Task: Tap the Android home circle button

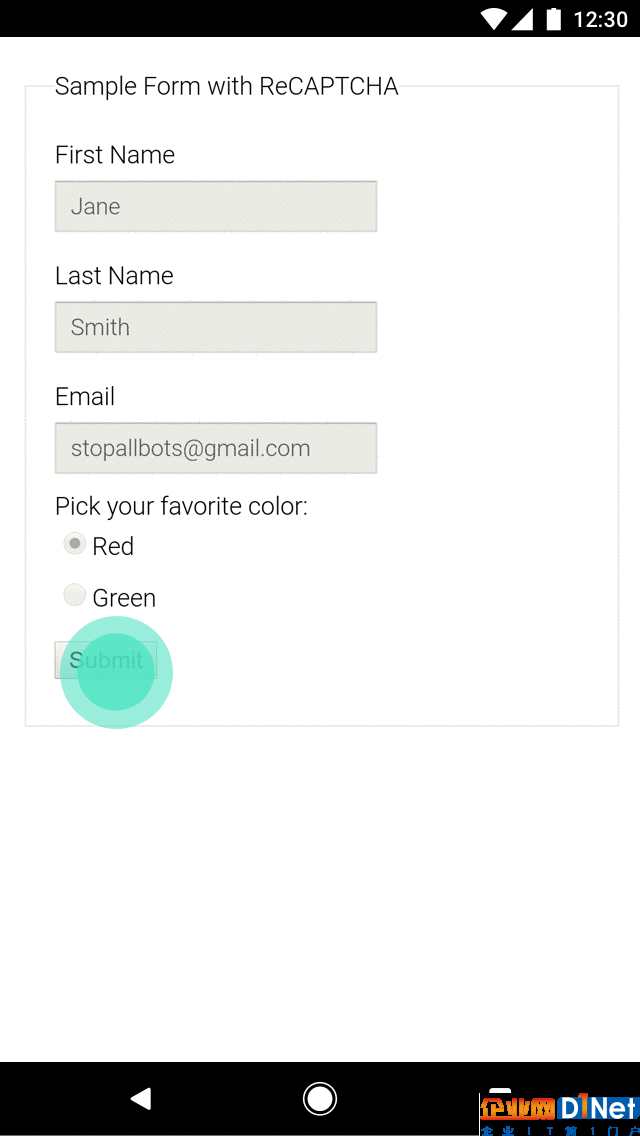Action: point(319,1099)
